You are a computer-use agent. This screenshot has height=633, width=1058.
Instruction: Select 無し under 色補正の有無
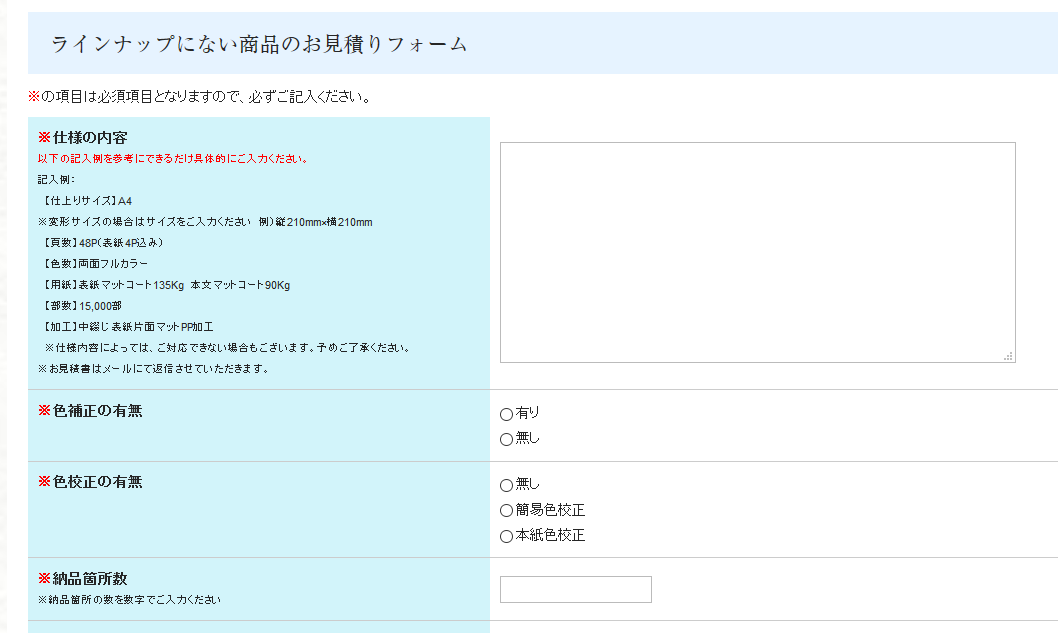point(506,439)
